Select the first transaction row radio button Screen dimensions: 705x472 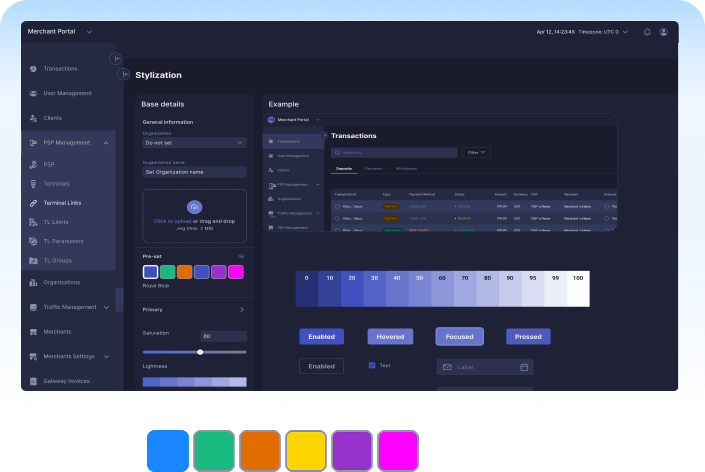(x=337, y=206)
